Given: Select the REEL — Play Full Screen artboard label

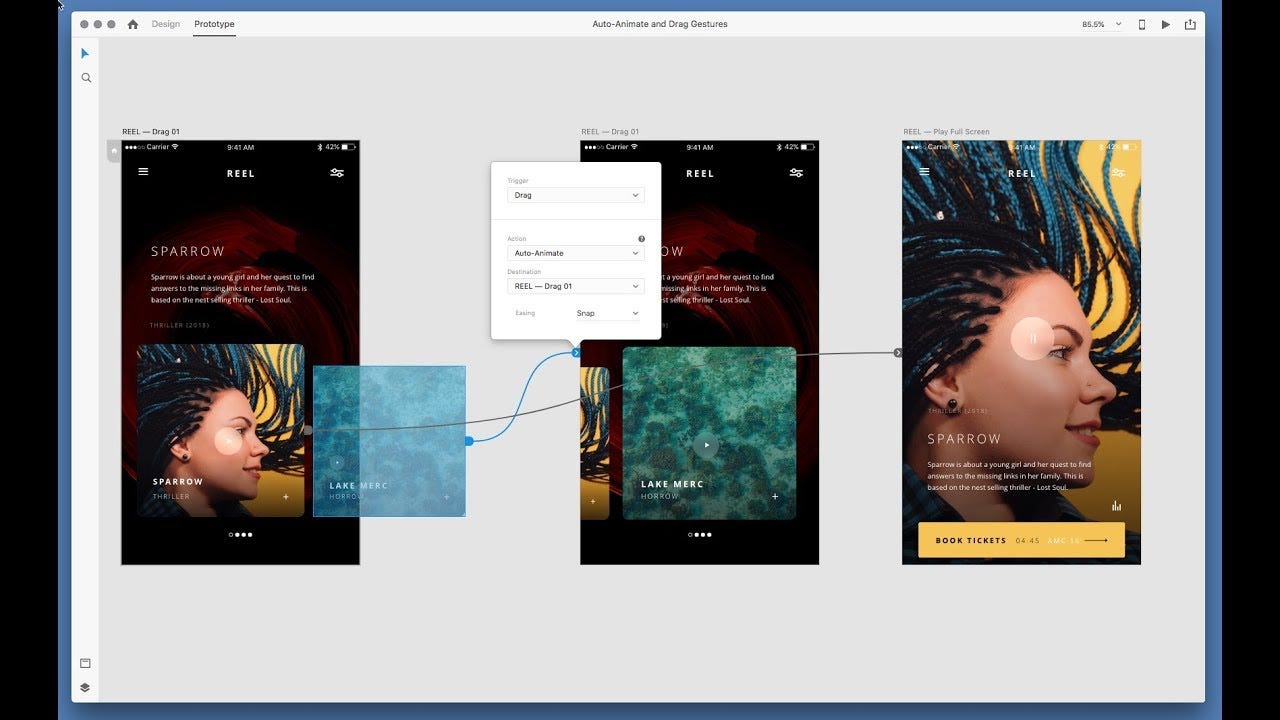Looking at the screenshot, I should pos(946,132).
